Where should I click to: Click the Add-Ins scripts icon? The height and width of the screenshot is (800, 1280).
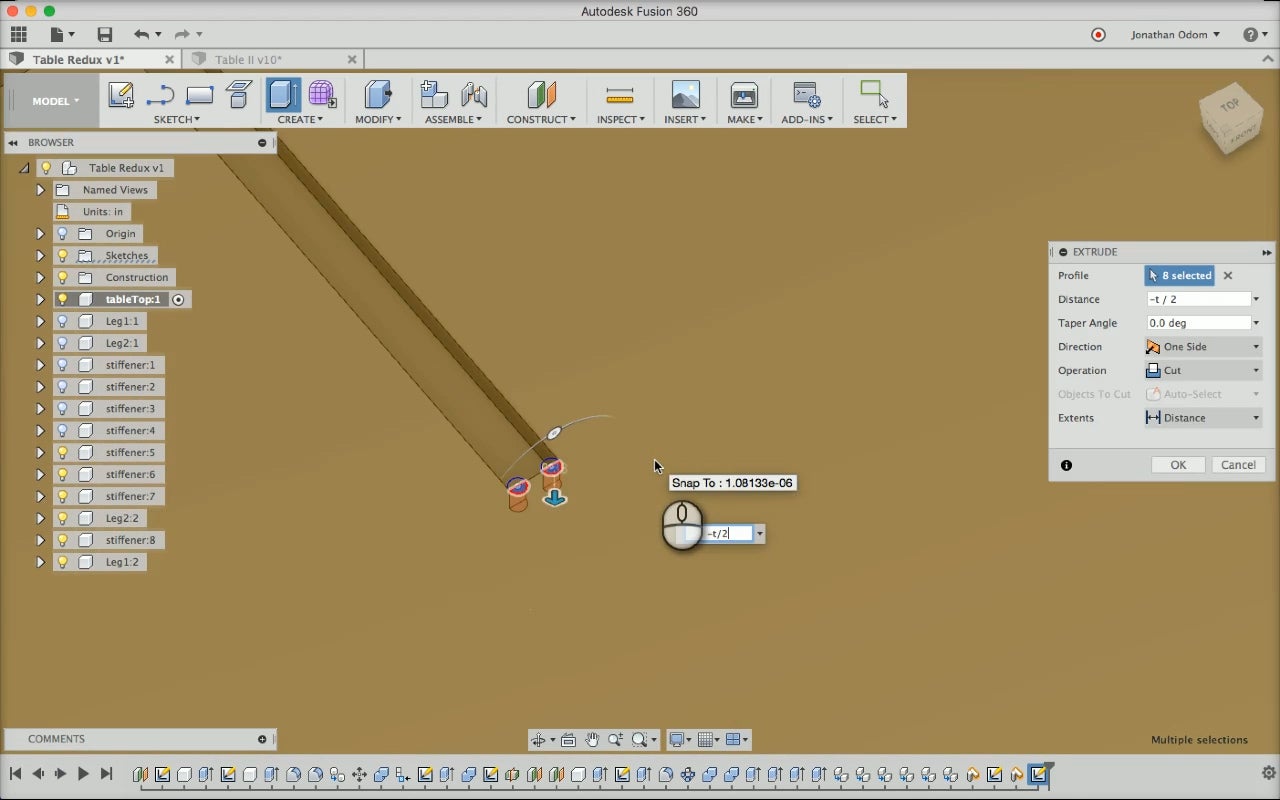point(806,95)
